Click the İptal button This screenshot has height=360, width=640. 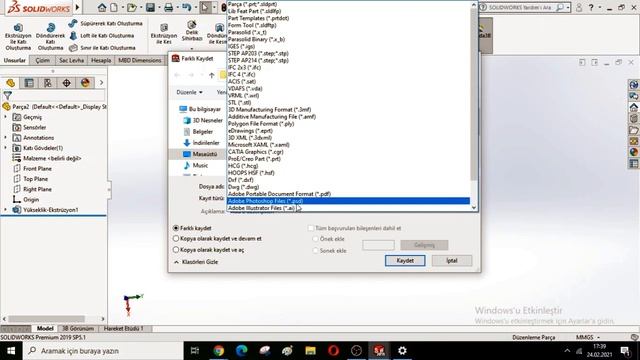(452, 260)
